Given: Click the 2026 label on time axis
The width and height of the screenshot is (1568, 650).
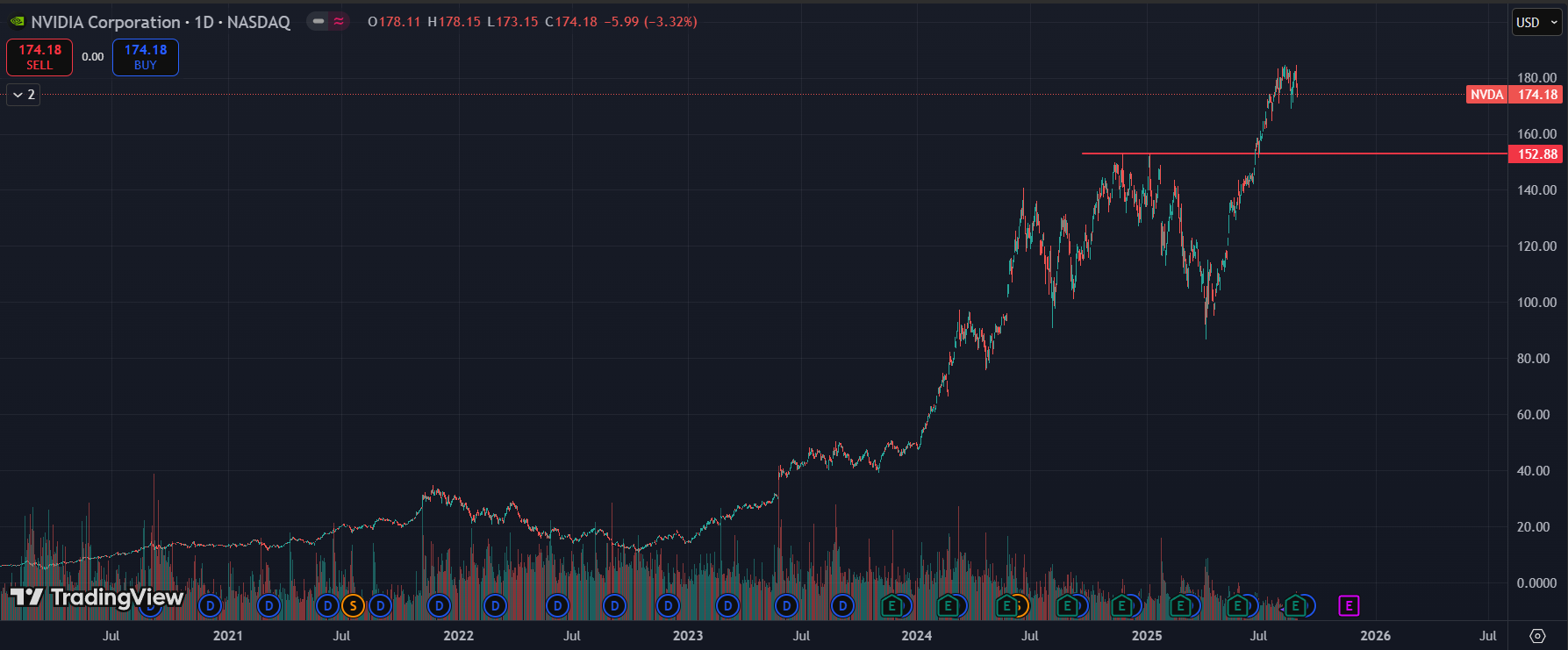Looking at the screenshot, I should tap(1375, 636).
